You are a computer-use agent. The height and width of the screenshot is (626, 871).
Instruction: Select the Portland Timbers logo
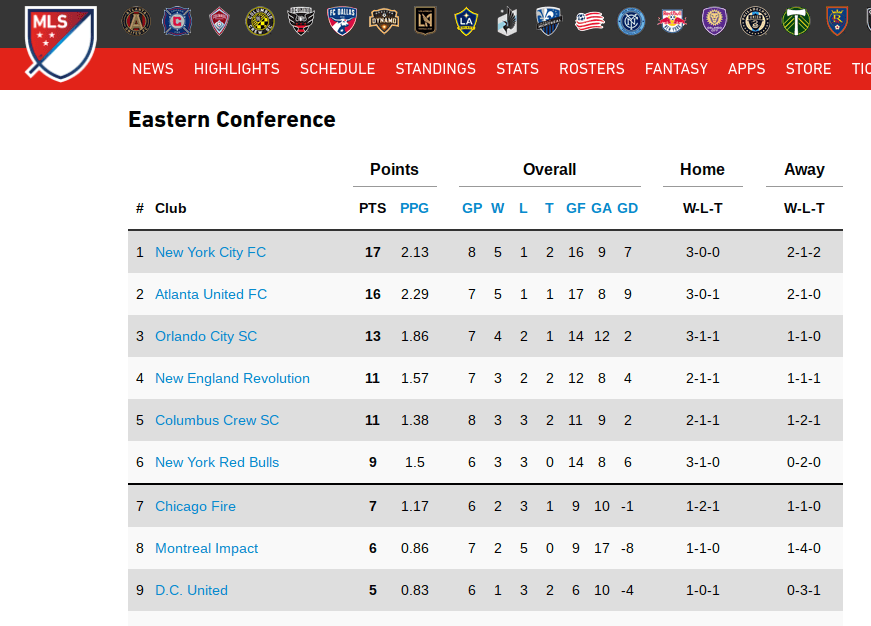pos(796,21)
